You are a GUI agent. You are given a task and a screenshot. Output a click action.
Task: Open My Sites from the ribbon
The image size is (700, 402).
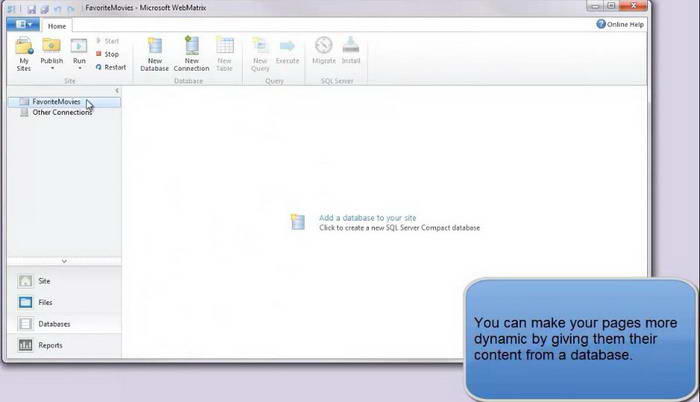pos(24,54)
